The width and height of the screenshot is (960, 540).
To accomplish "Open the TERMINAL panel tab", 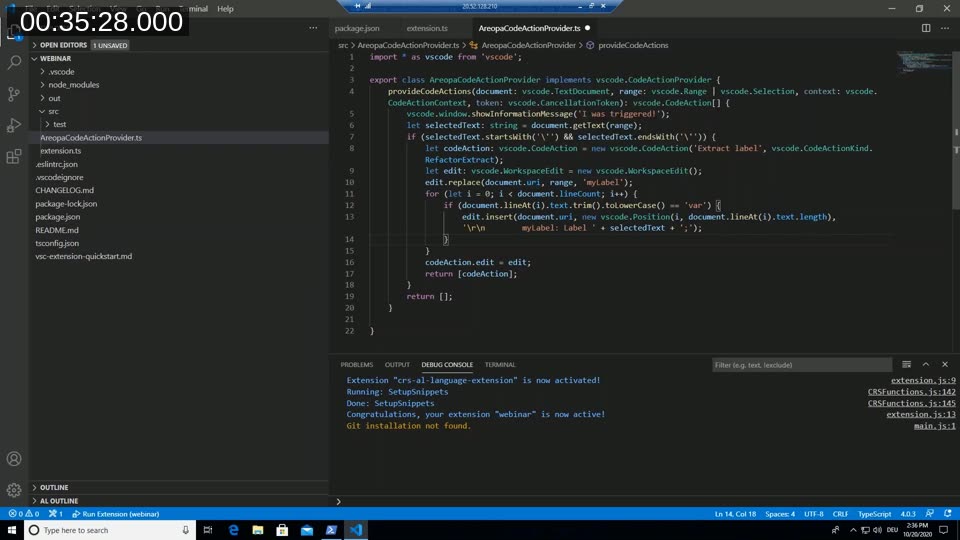I will tap(500, 365).
